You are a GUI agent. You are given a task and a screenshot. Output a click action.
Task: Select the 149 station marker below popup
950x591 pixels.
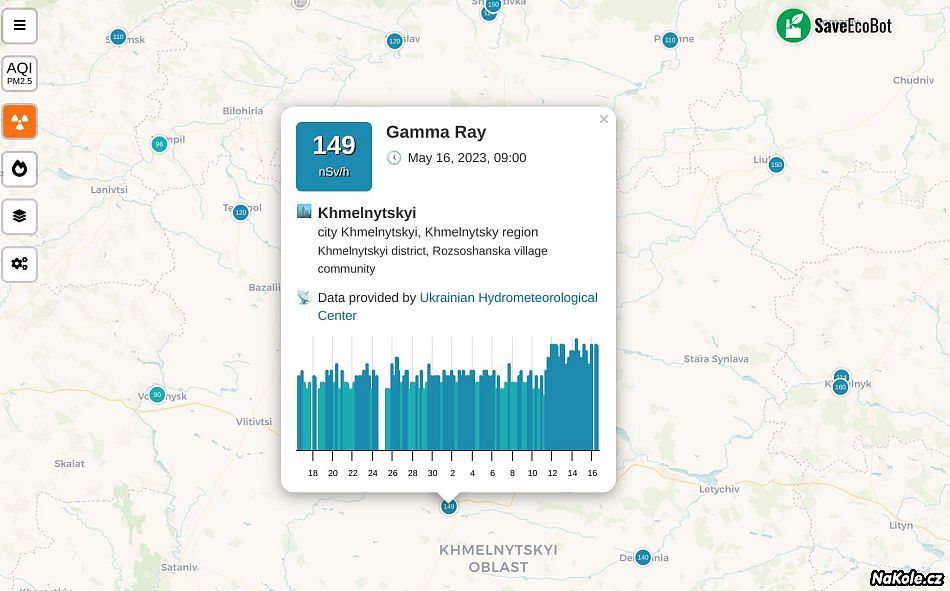click(448, 507)
